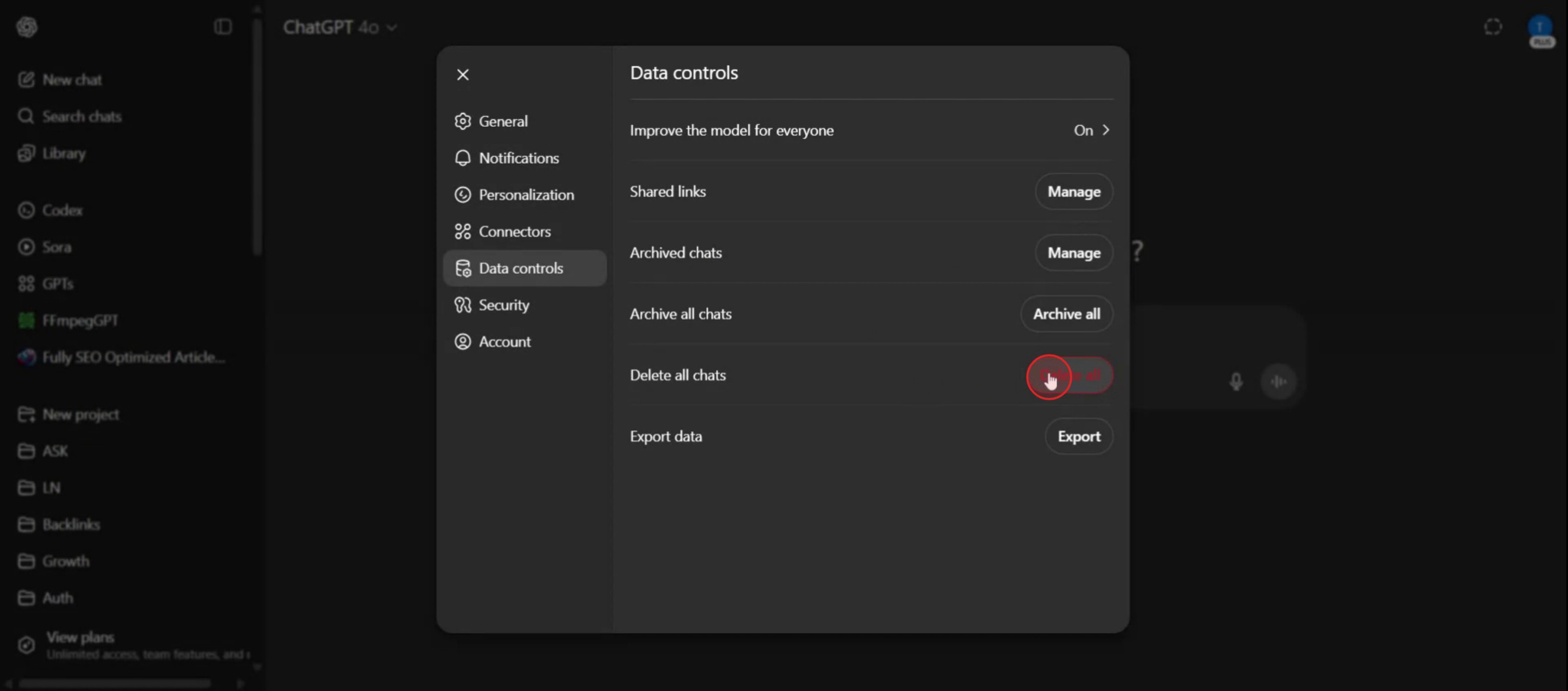Screen dimensions: 1568x691
Task: Click the Connectors icon in settings
Action: tap(462, 232)
